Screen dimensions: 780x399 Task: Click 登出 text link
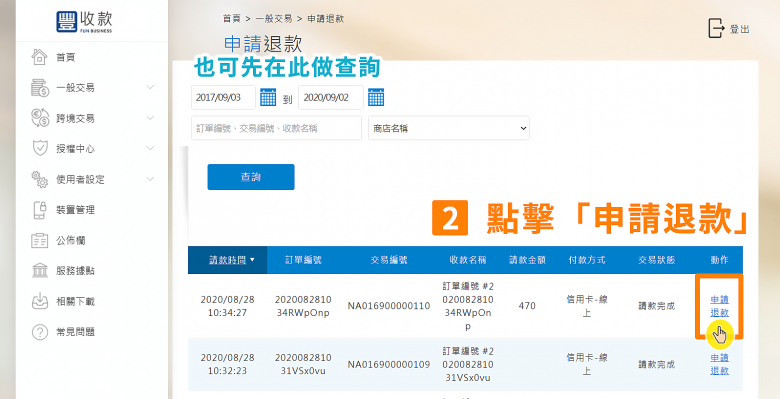[x=739, y=29]
